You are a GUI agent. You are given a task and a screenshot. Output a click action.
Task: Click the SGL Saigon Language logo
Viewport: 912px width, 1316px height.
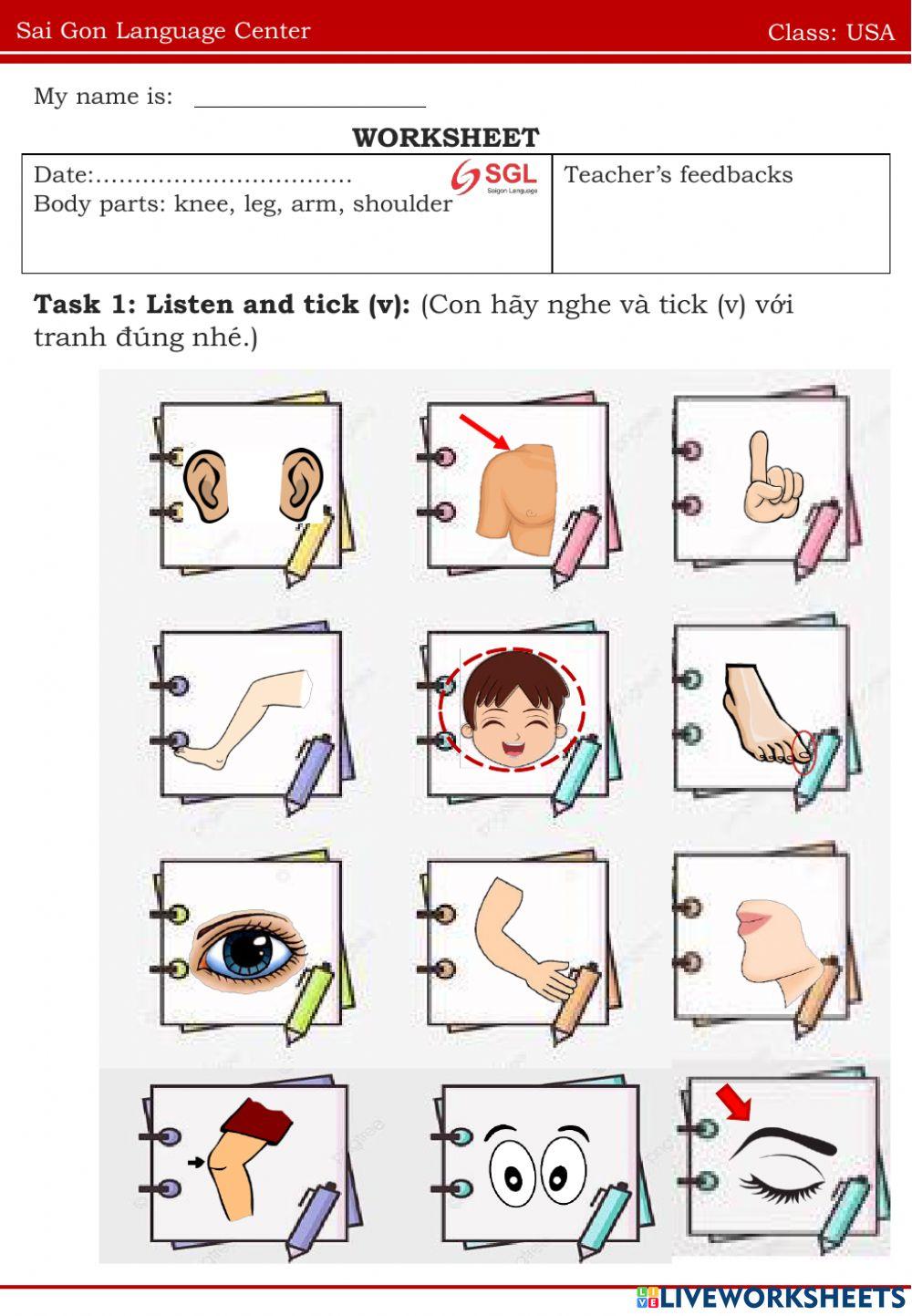coord(495,177)
